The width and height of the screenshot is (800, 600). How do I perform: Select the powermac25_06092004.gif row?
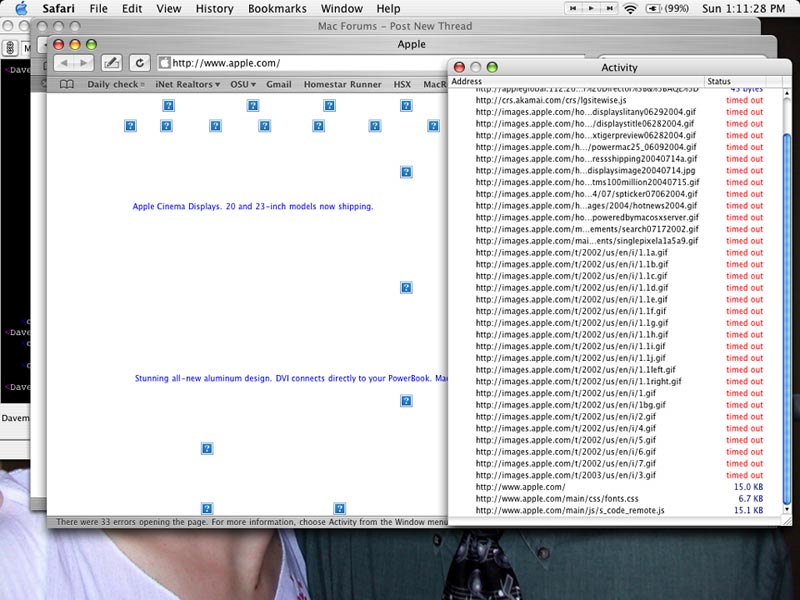click(615, 147)
